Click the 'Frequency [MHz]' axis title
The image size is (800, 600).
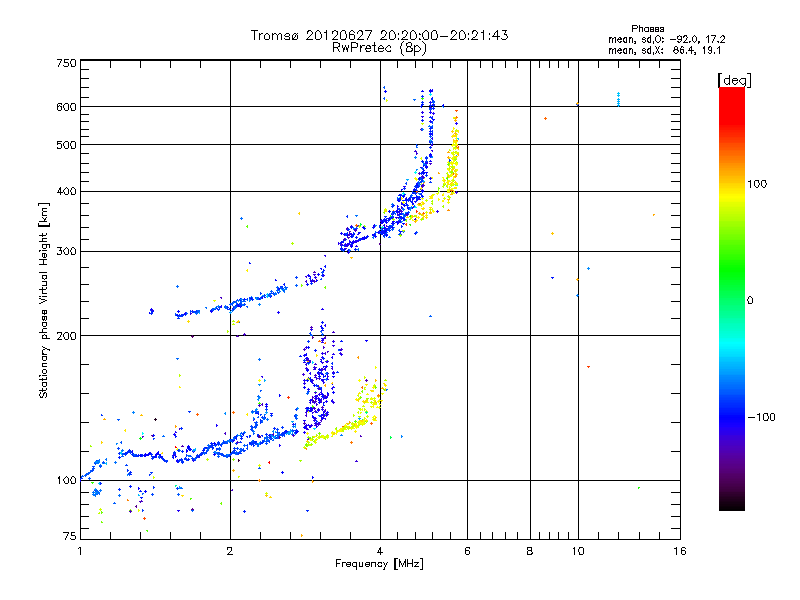coord(379,564)
